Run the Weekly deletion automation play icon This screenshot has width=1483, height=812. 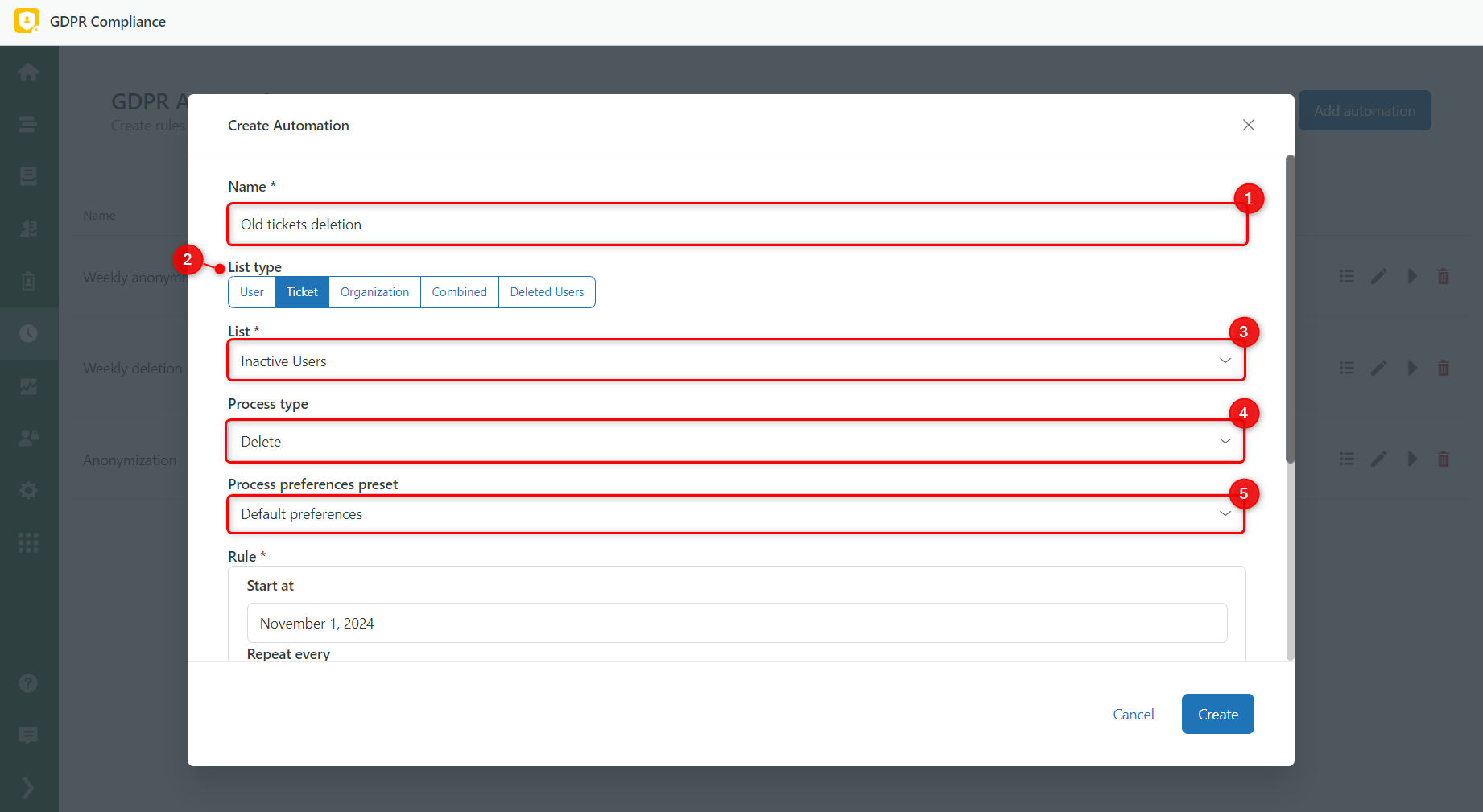point(1412,368)
